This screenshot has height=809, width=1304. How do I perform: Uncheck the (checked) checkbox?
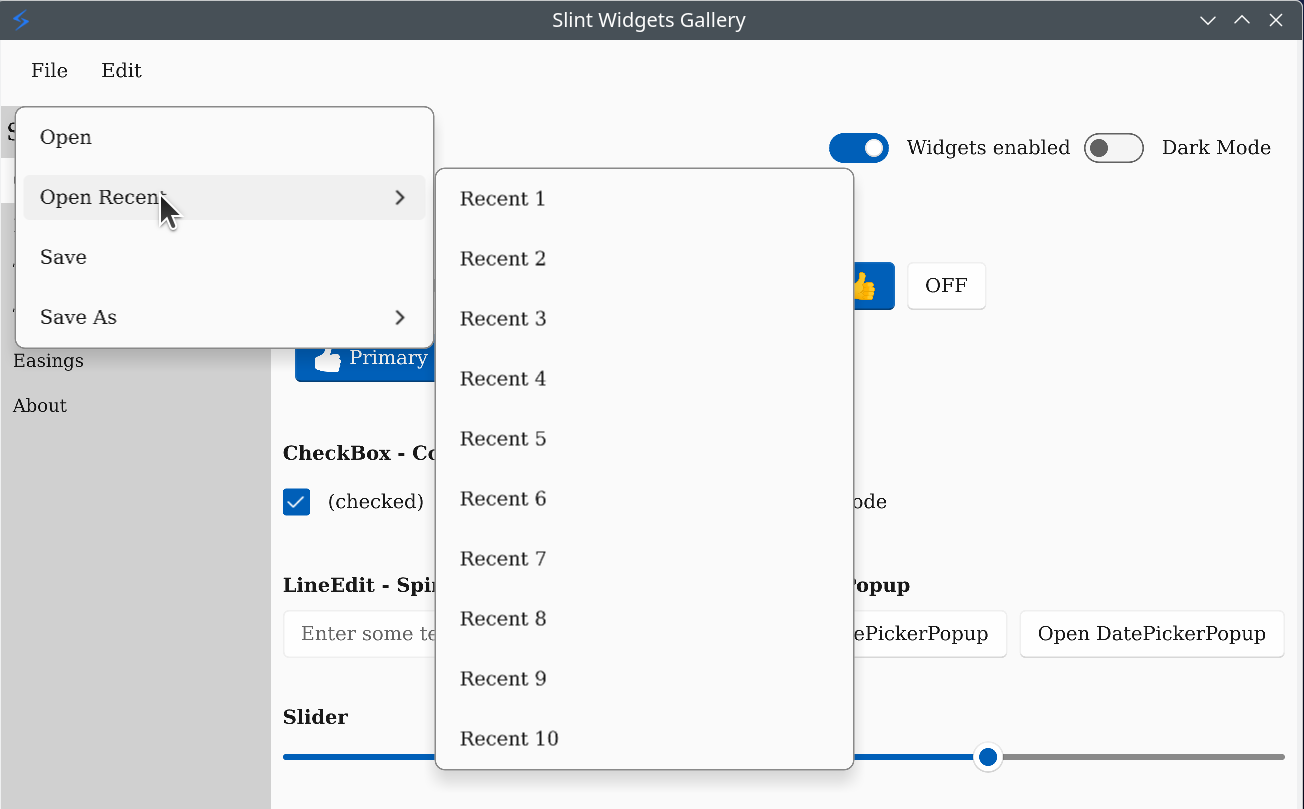(296, 502)
